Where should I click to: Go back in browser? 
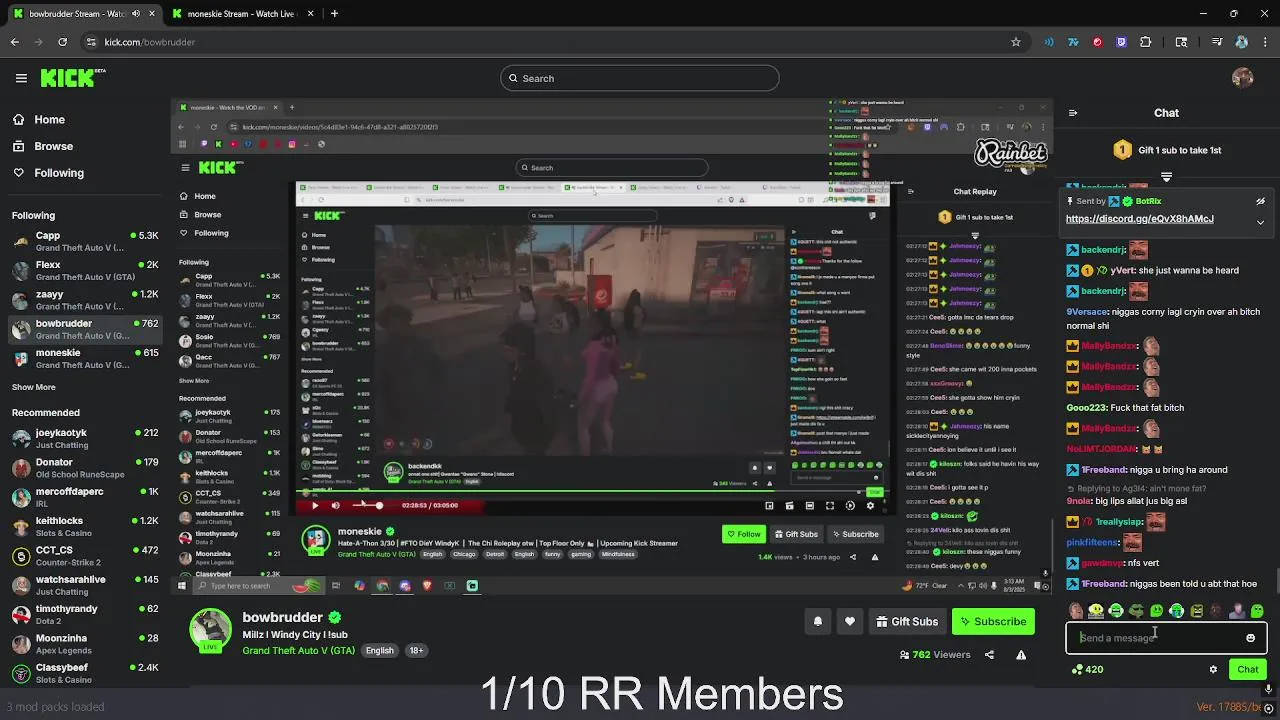point(15,42)
